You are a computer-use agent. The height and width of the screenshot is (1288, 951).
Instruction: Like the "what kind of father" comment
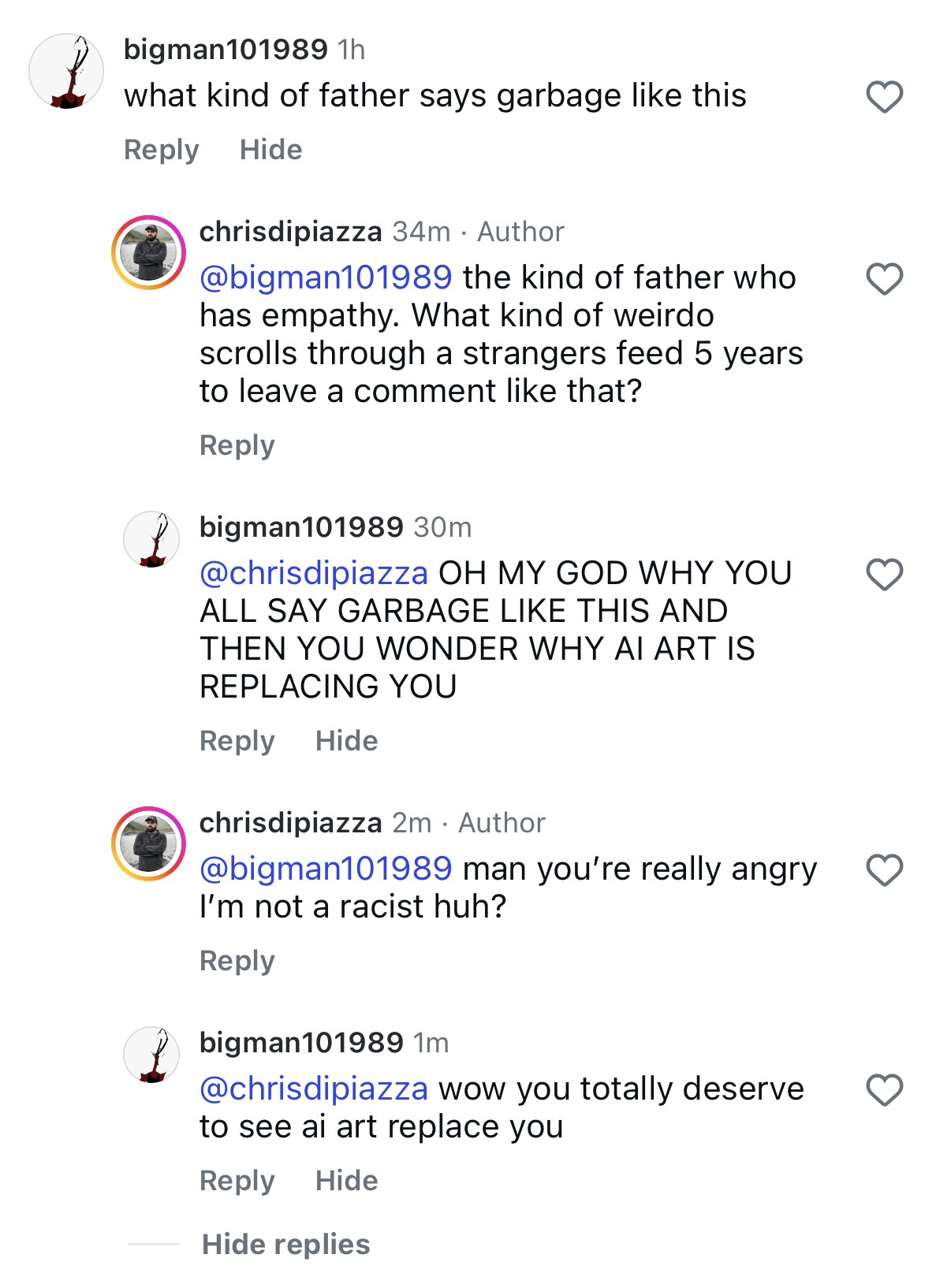click(x=884, y=97)
